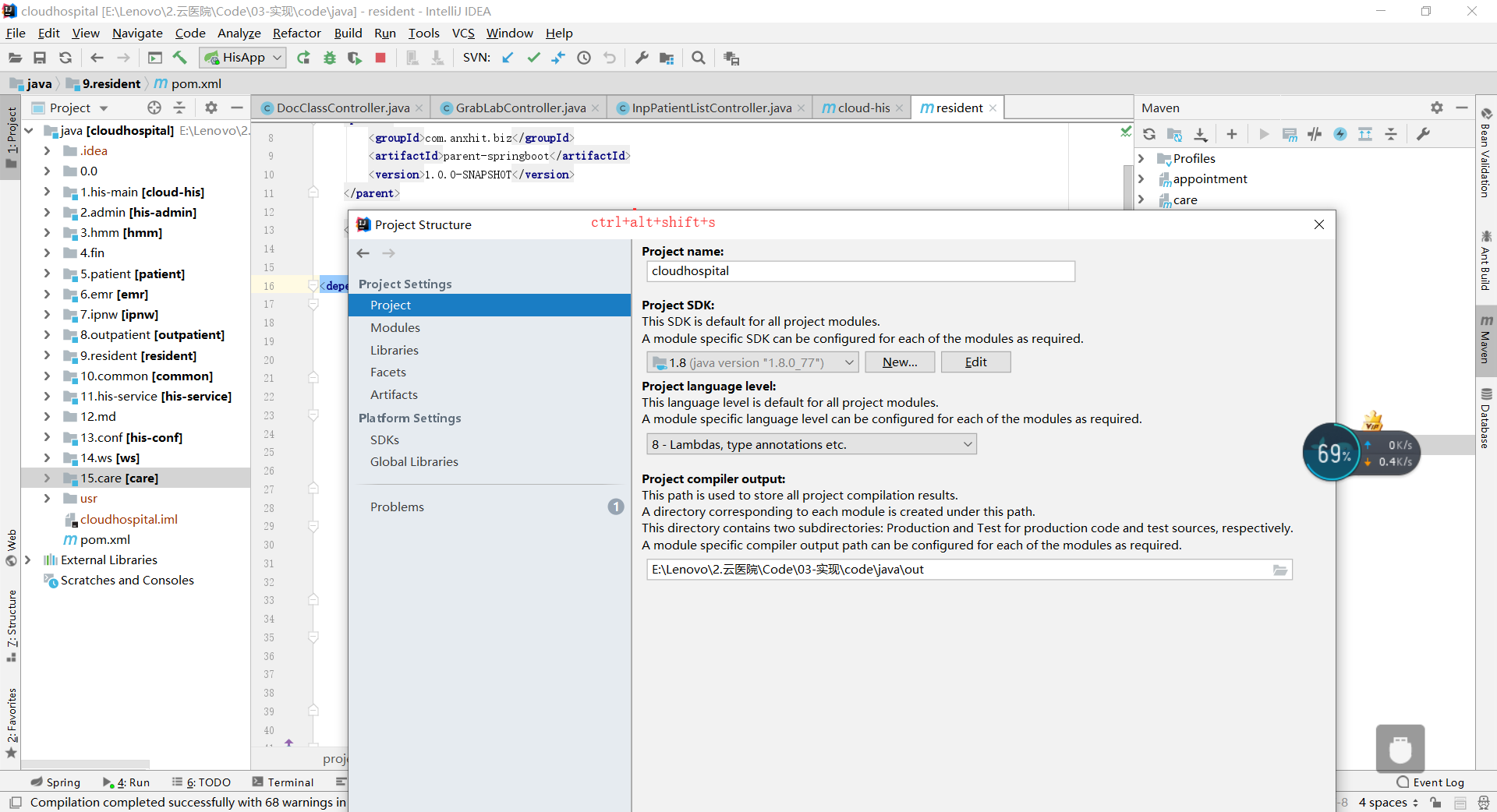Switch to the GrabLabController.java tab
1497x812 pixels.
click(x=520, y=108)
